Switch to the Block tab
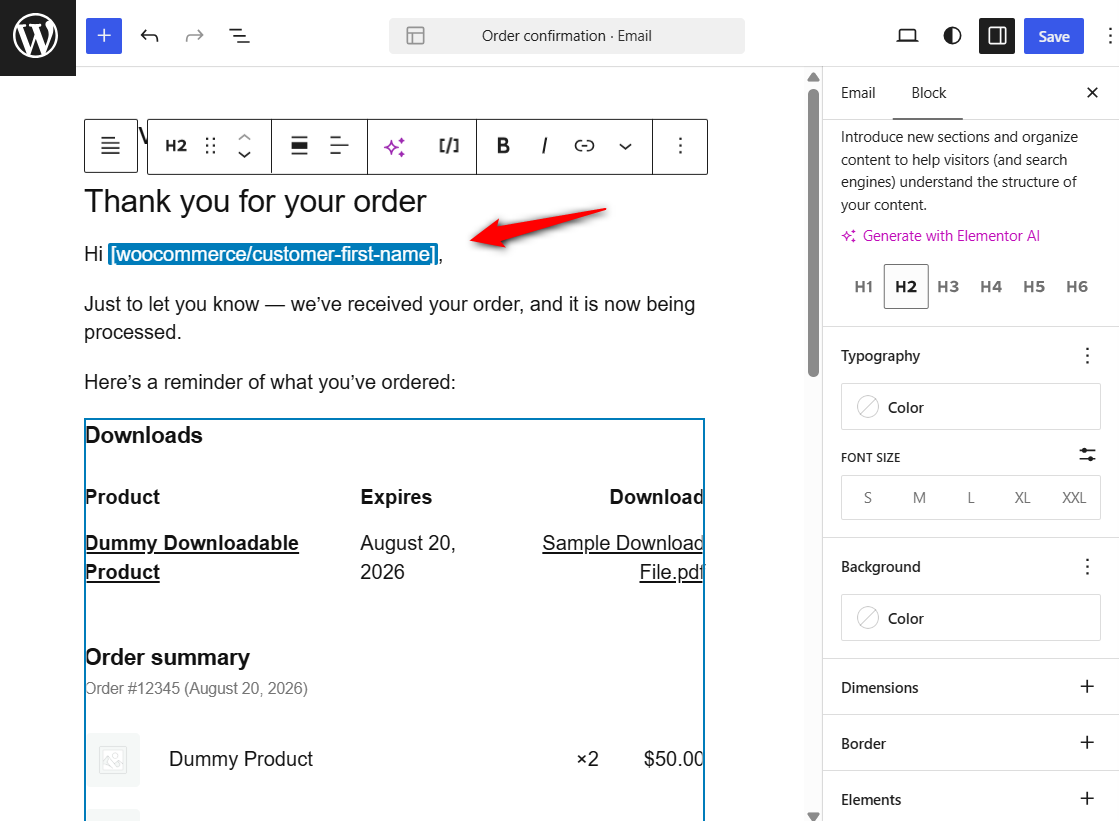Viewport: 1119px width, 821px height. [928, 93]
